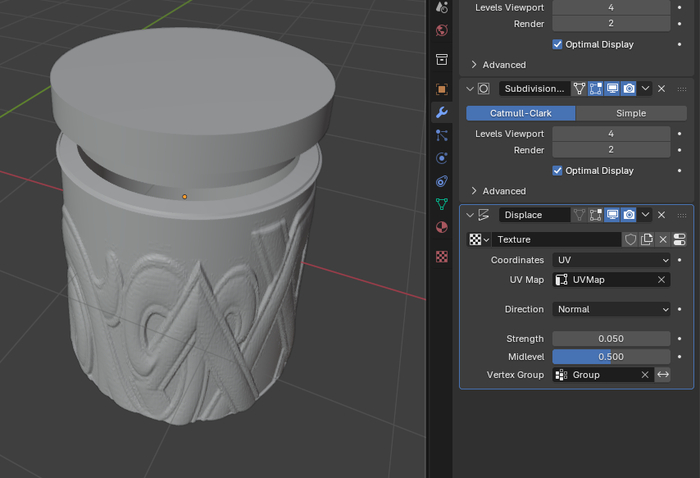The width and height of the screenshot is (700, 478).
Task: Remove the Displace modifier
Action: [x=661, y=215]
